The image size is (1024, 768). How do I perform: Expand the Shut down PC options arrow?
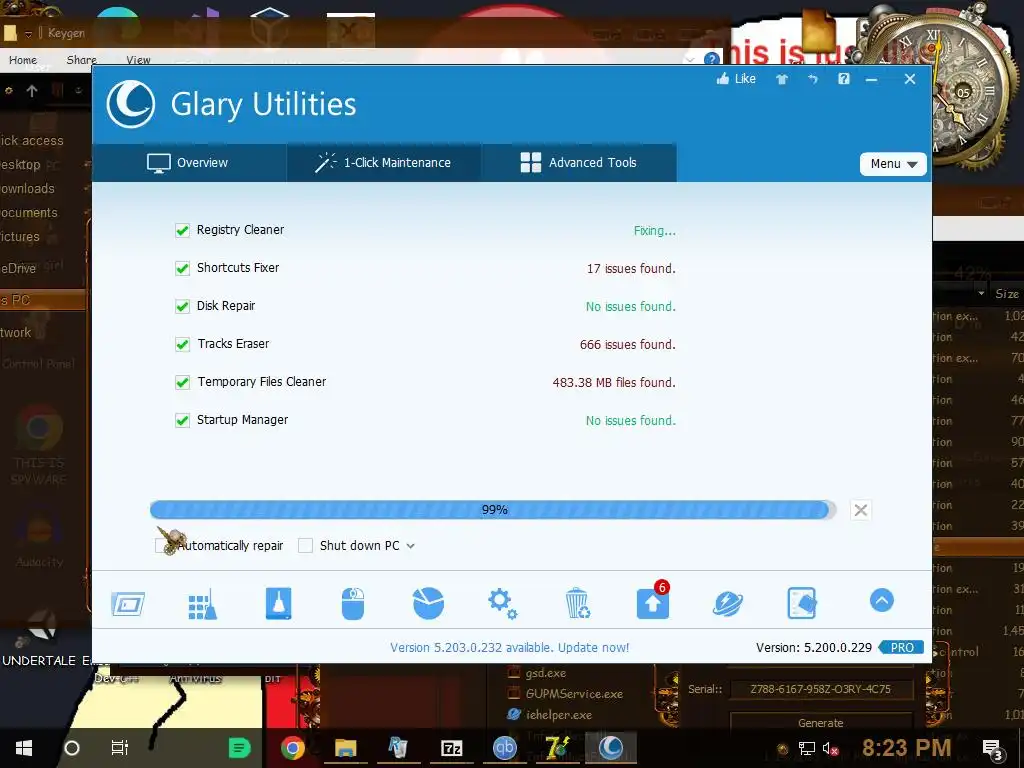[410, 546]
